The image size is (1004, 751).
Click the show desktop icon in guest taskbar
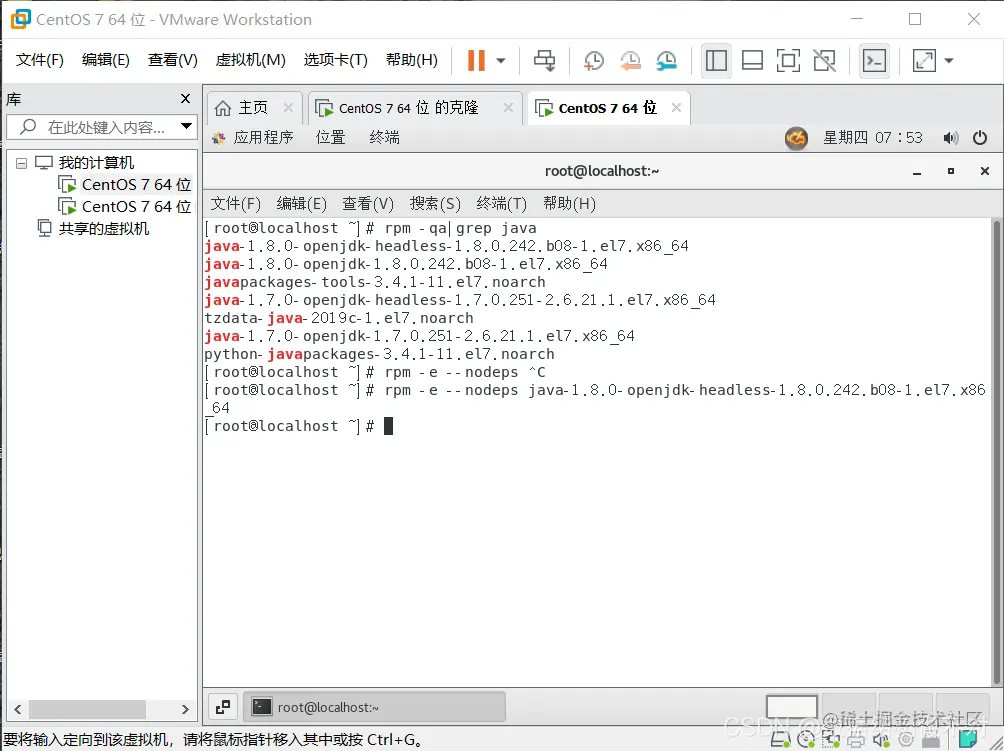(x=223, y=707)
